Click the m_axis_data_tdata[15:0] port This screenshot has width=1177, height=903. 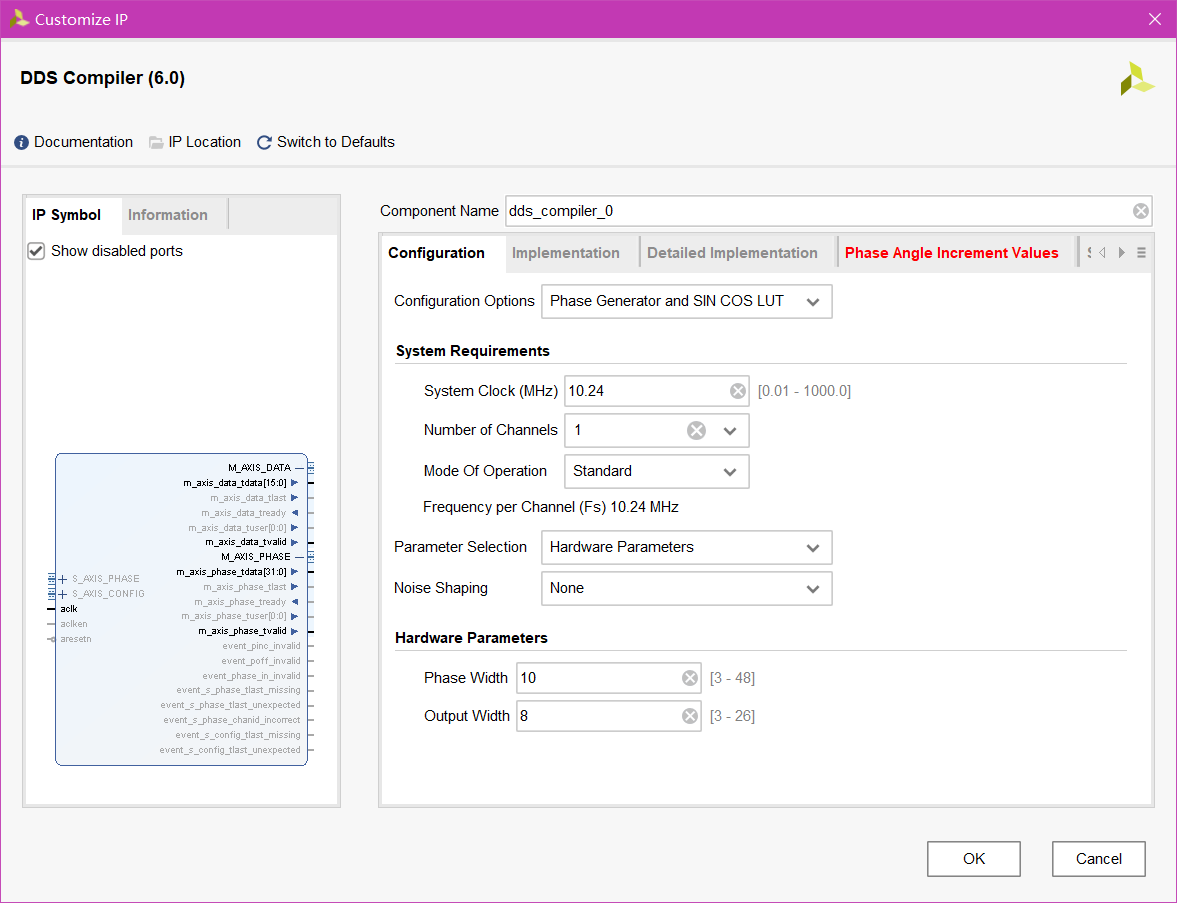click(x=235, y=483)
